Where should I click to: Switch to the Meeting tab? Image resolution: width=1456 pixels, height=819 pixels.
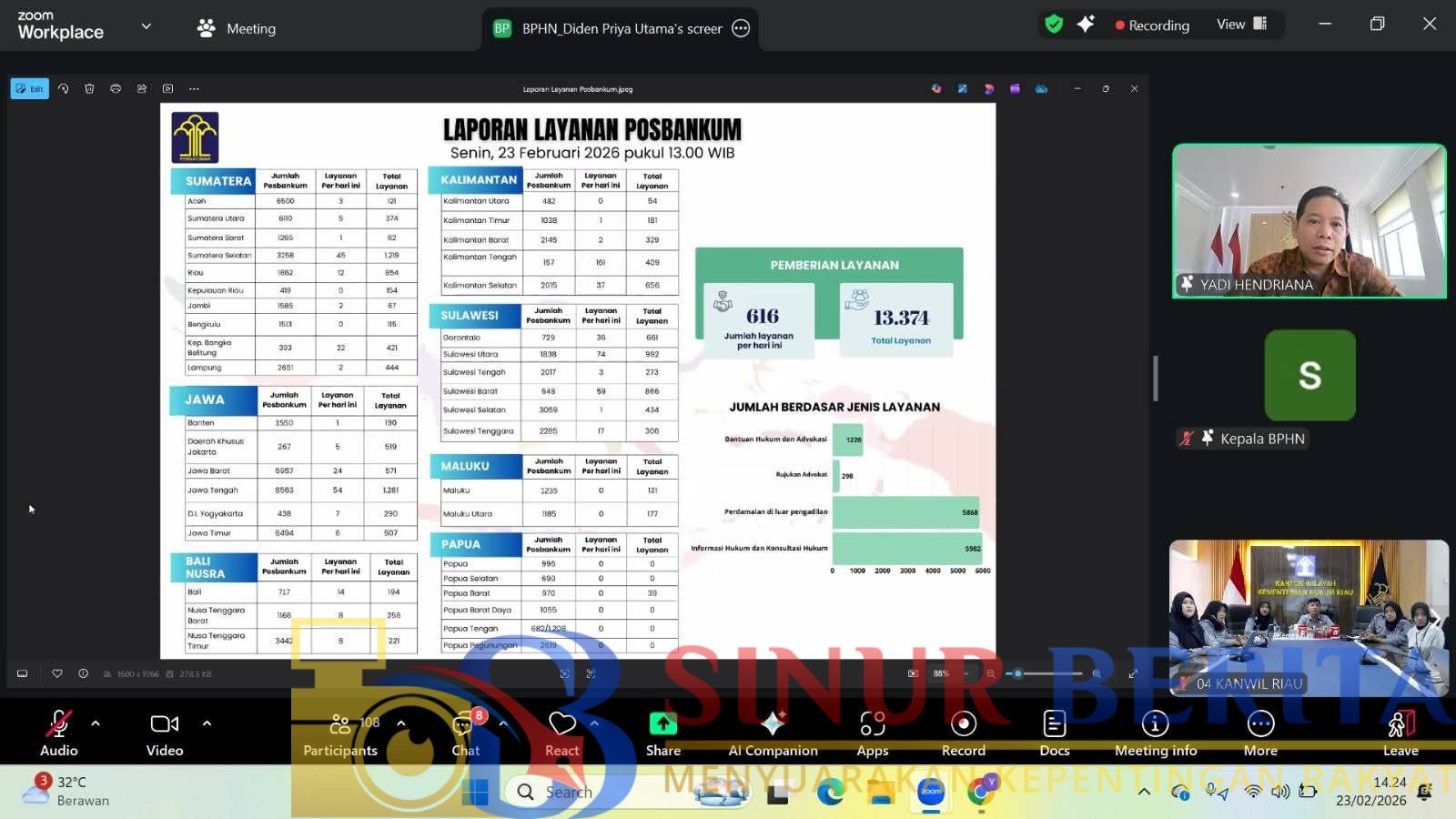click(237, 28)
